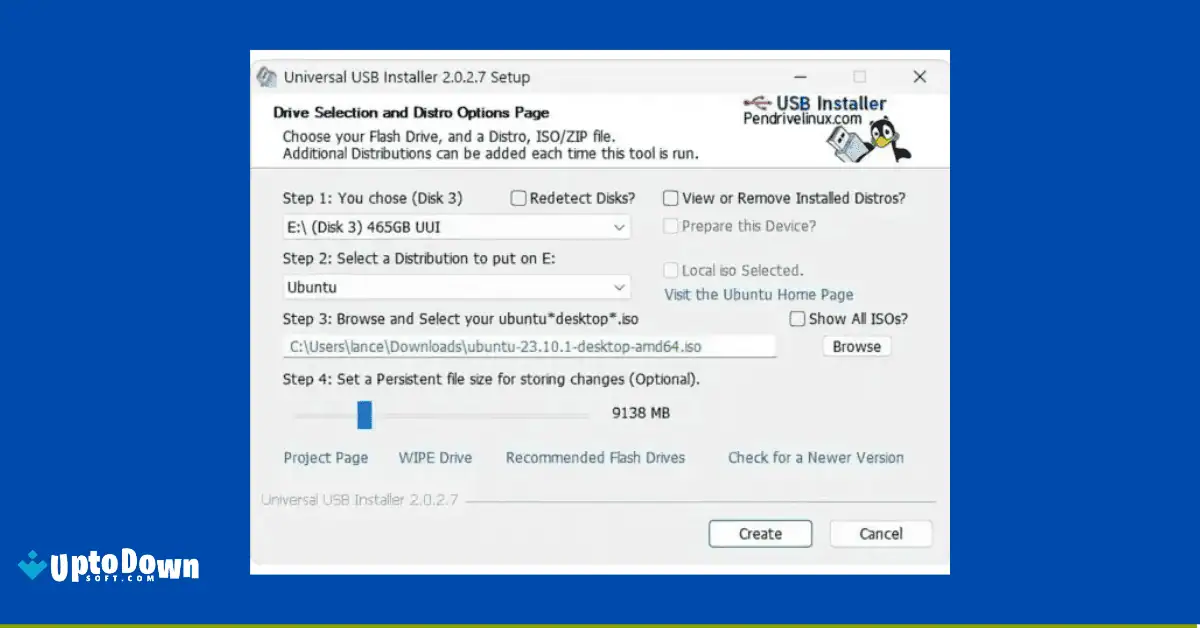Check for a Newer Version
Viewport: 1200px width, 628px height.
pyautogui.click(x=815, y=457)
